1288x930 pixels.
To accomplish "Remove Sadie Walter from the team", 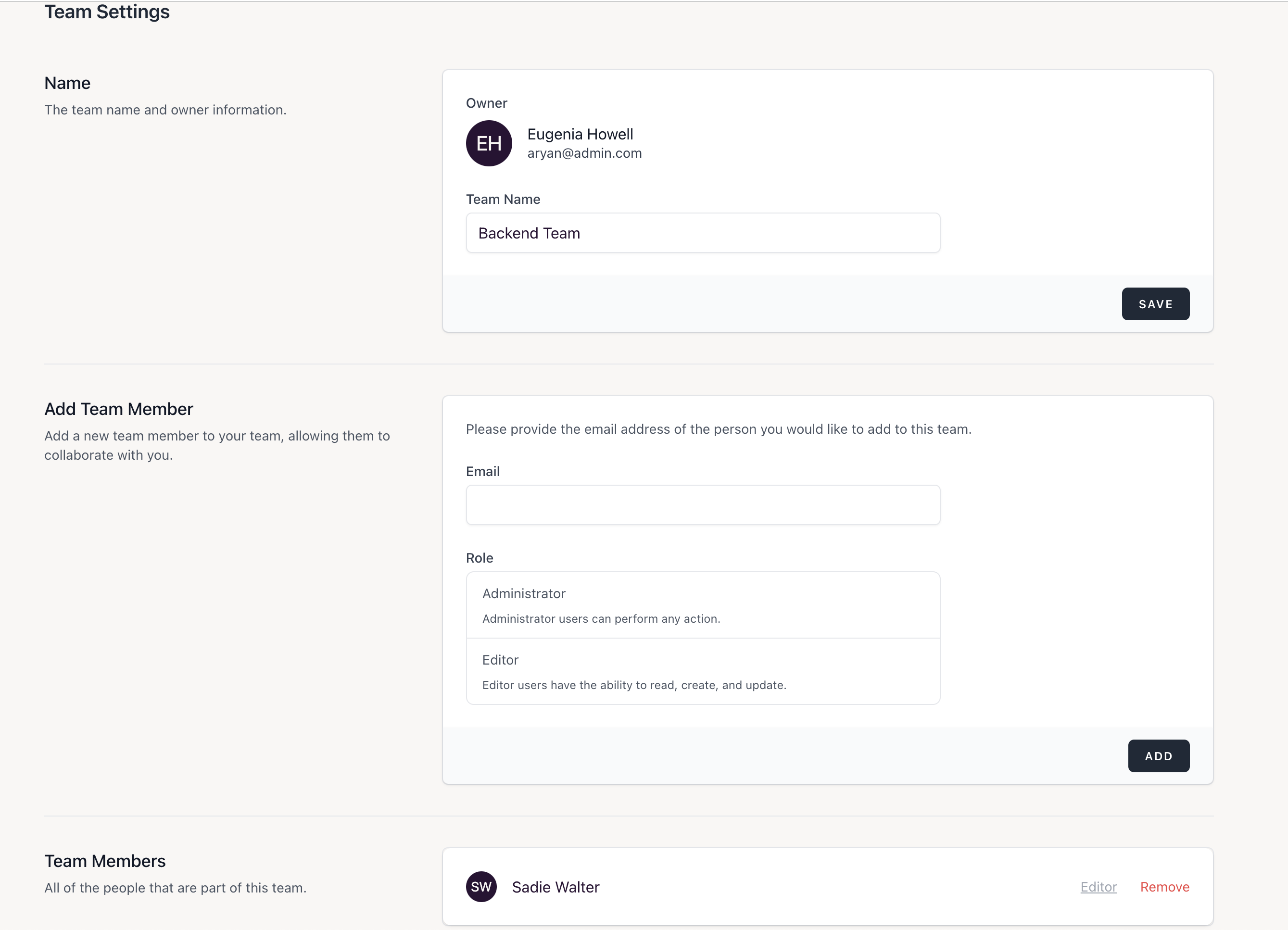I will pyautogui.click(x=1164, y=887).
